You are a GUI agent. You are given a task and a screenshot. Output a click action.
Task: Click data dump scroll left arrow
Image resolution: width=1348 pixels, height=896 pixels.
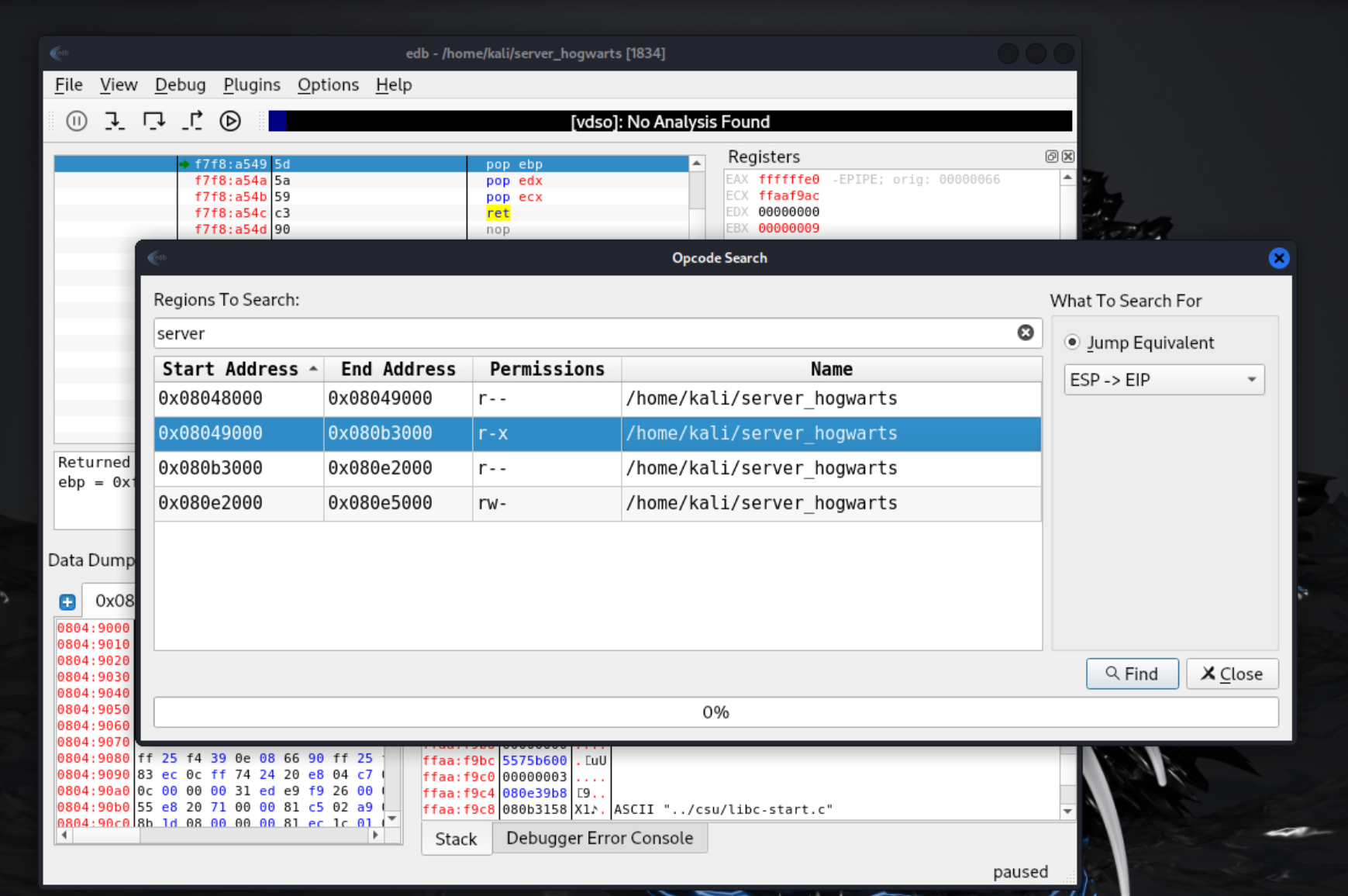click(64, 835)
